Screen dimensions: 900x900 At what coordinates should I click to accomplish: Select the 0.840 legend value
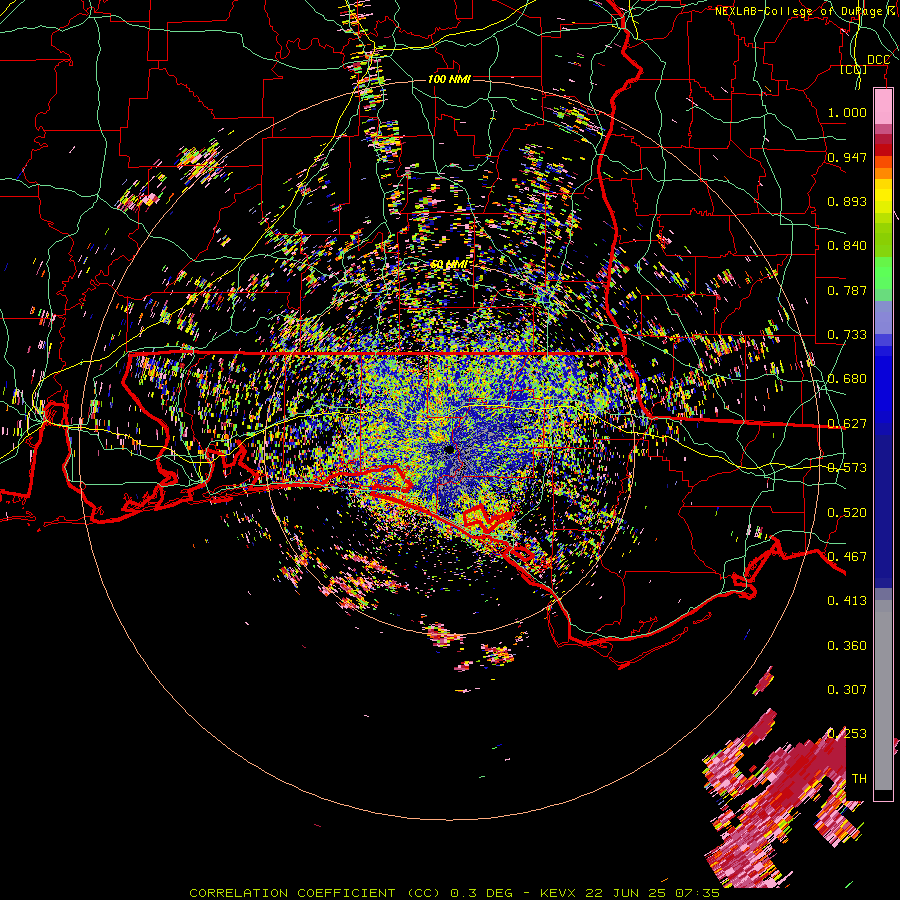(x=847, y=245)
